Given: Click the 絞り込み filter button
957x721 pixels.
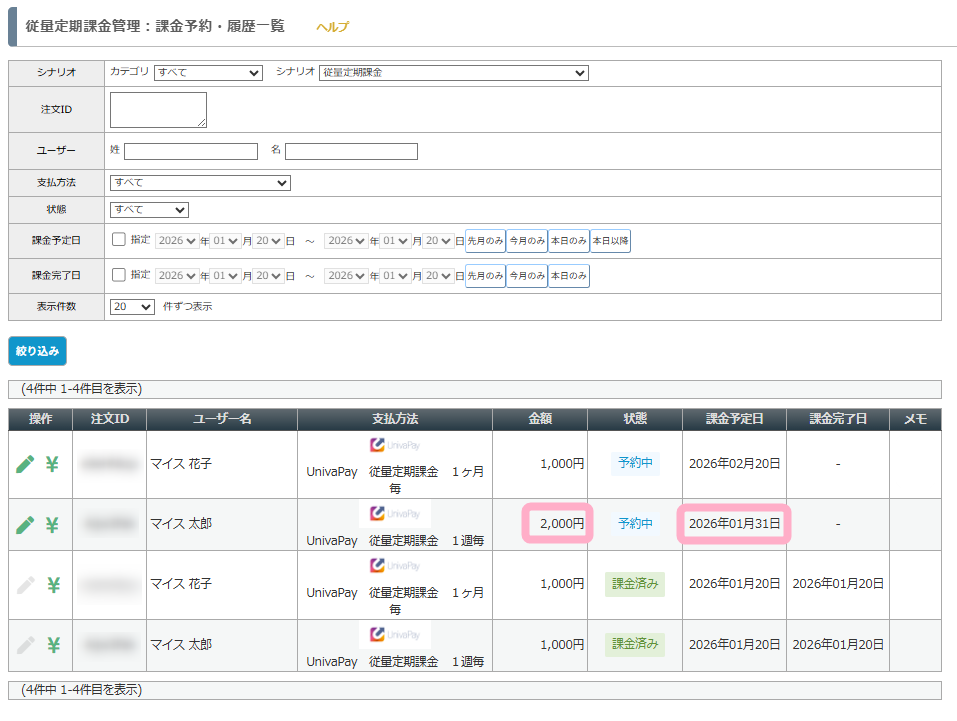Looking at the screenshot, I should [37, 351].
